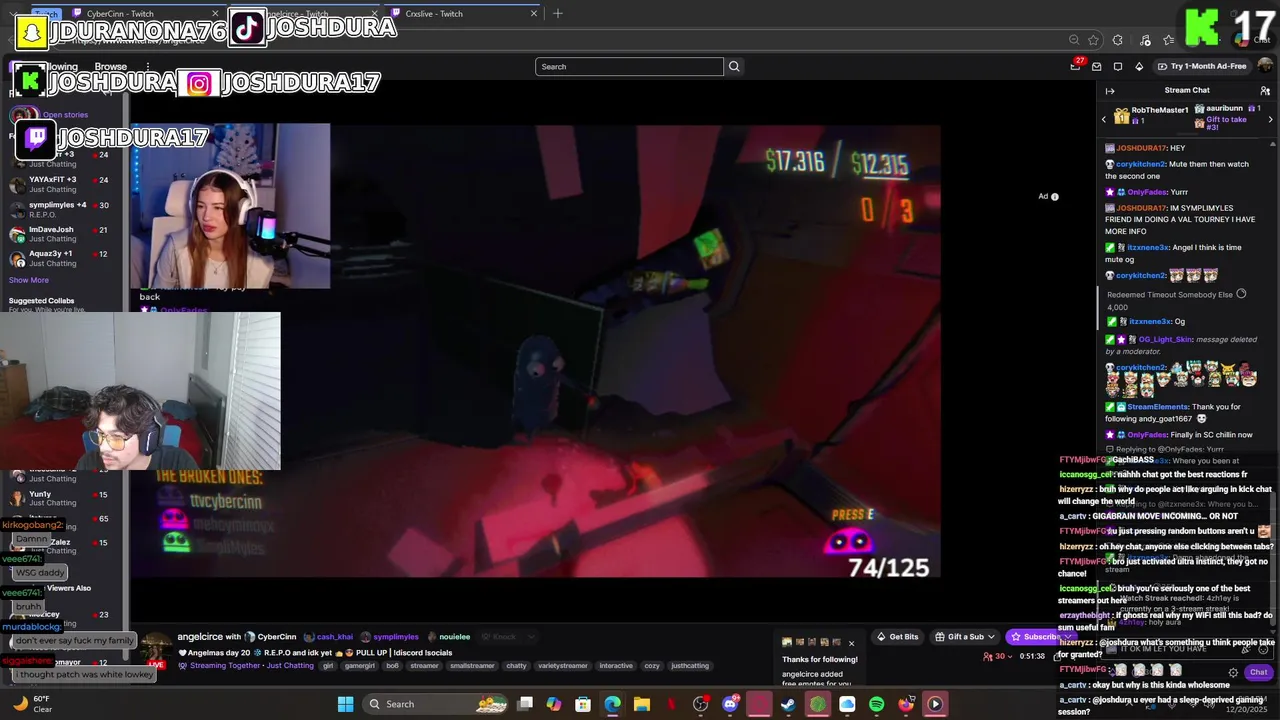Viewport: 1280px width, 720px height.
Task: Click the browser zoom magnifier icon
Action: (x=1074, y=40)
